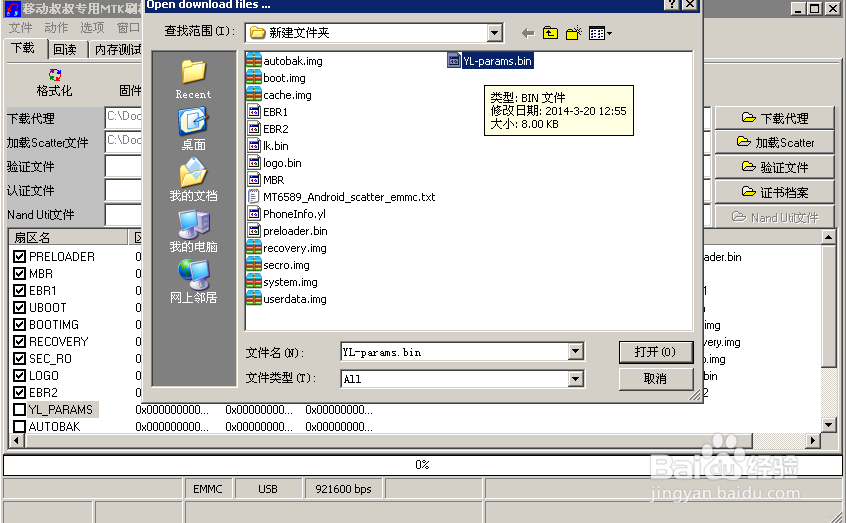
Task: Click the 证书档案 button
Action: coord(774,192)
